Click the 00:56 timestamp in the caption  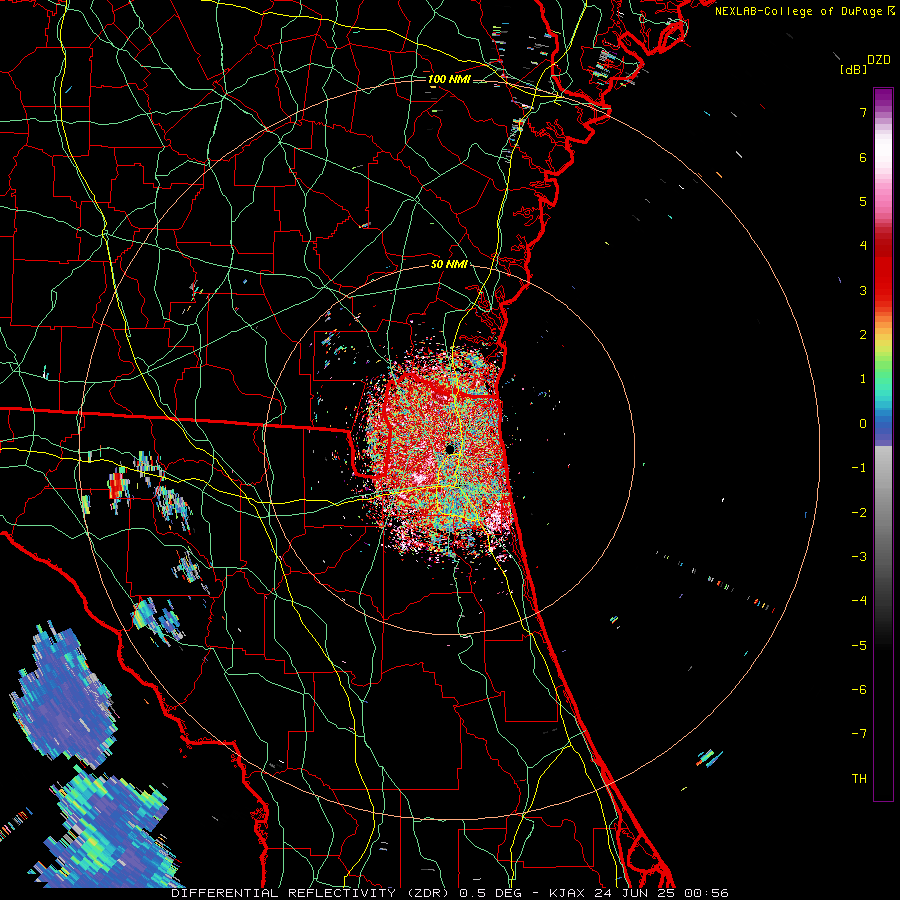[x=707, y=893]
